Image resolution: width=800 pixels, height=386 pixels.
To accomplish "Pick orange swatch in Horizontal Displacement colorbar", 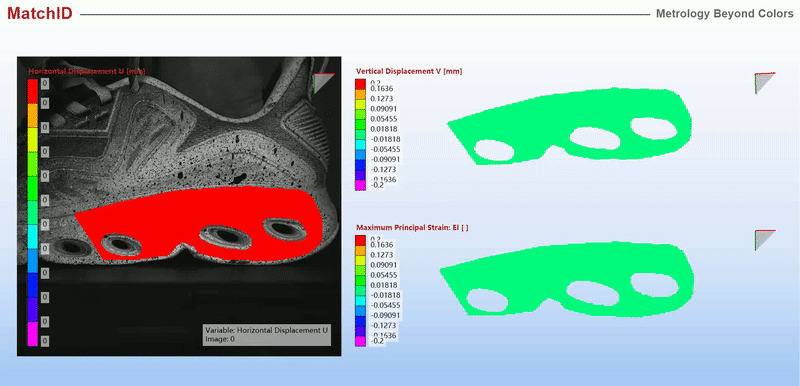I will [x=33, y=115].
